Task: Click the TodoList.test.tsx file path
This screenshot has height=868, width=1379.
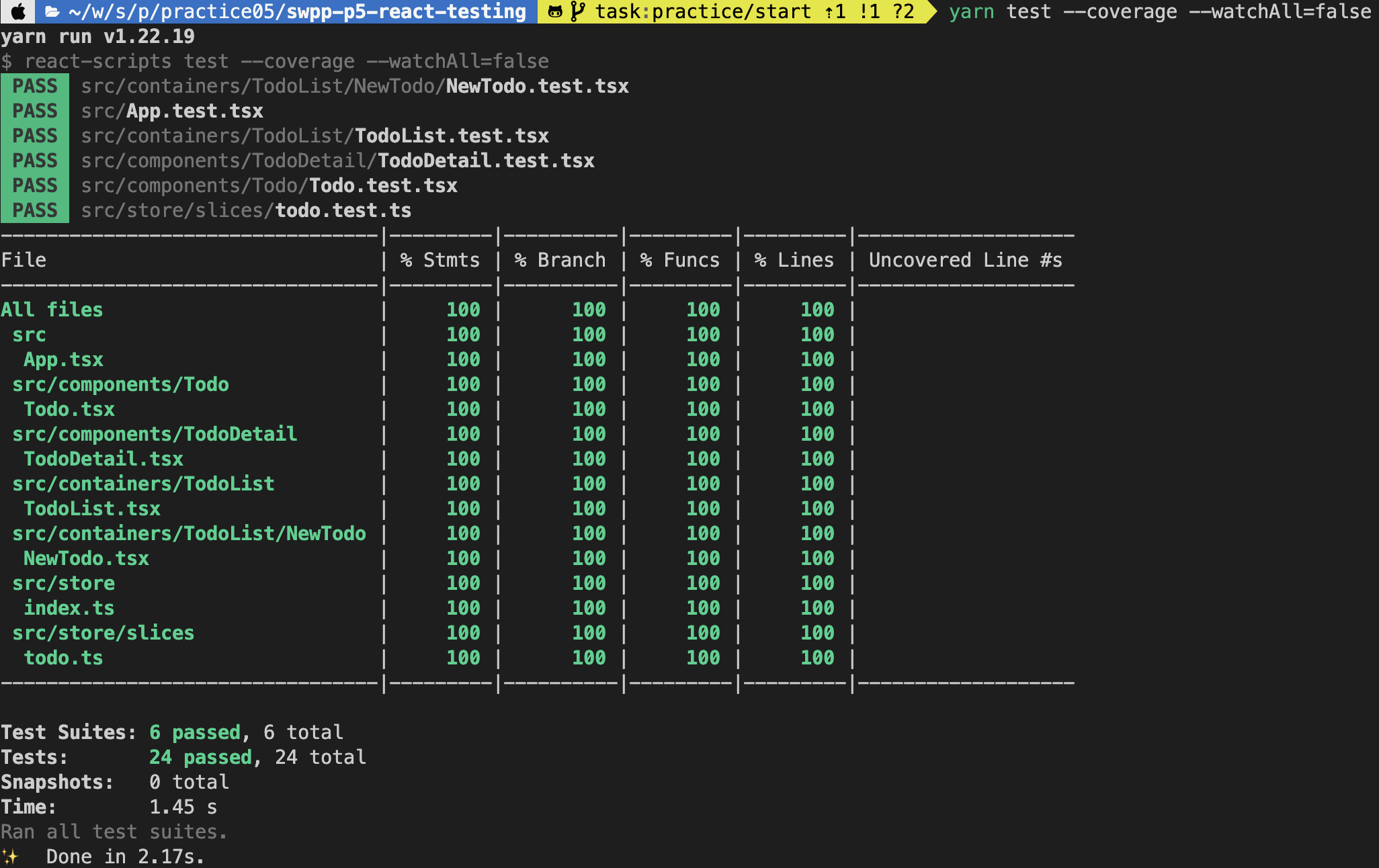Action: coord(315,136)
